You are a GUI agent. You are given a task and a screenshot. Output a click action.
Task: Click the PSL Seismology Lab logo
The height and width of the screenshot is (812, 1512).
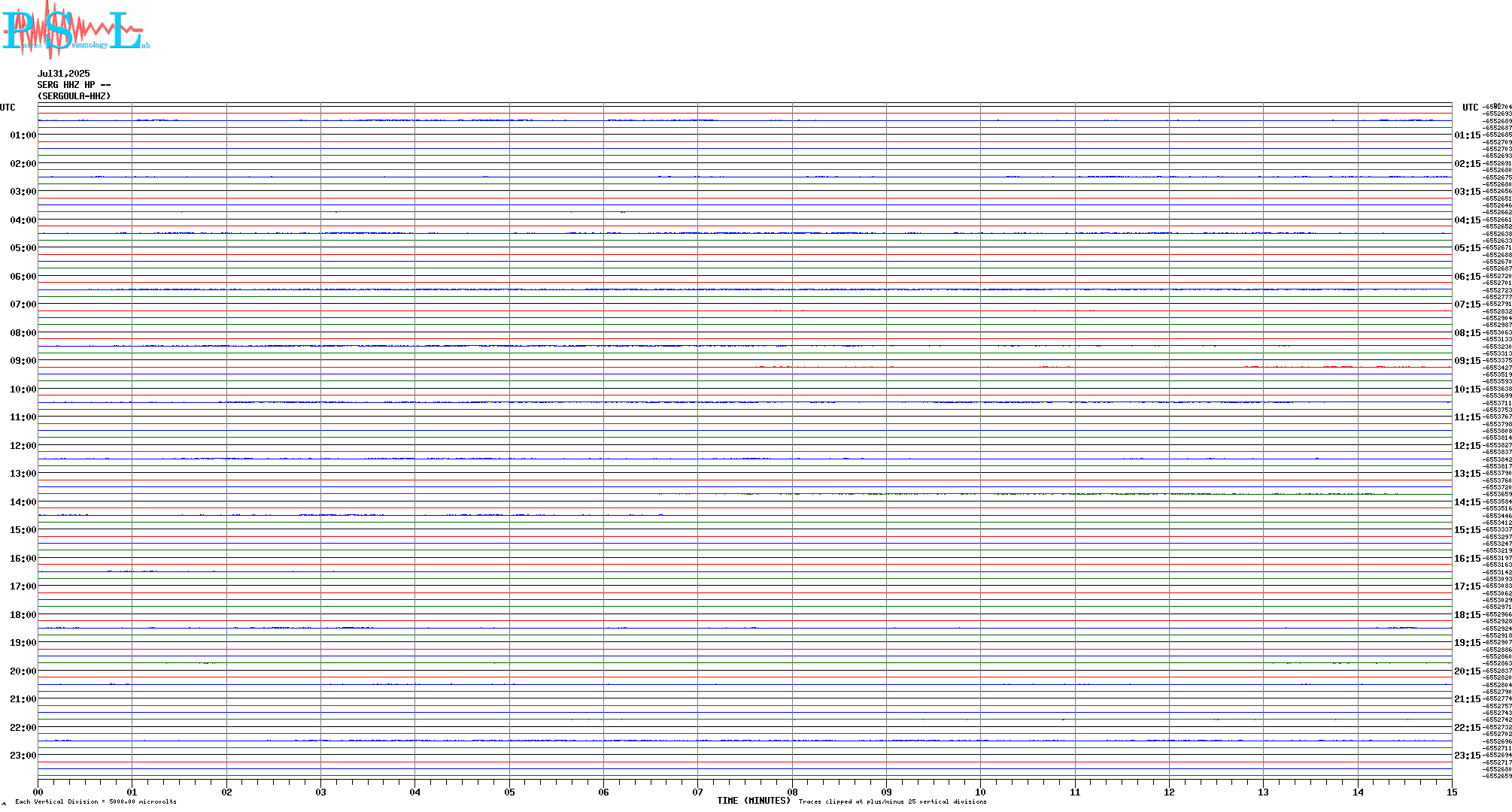tap(76, 29)
